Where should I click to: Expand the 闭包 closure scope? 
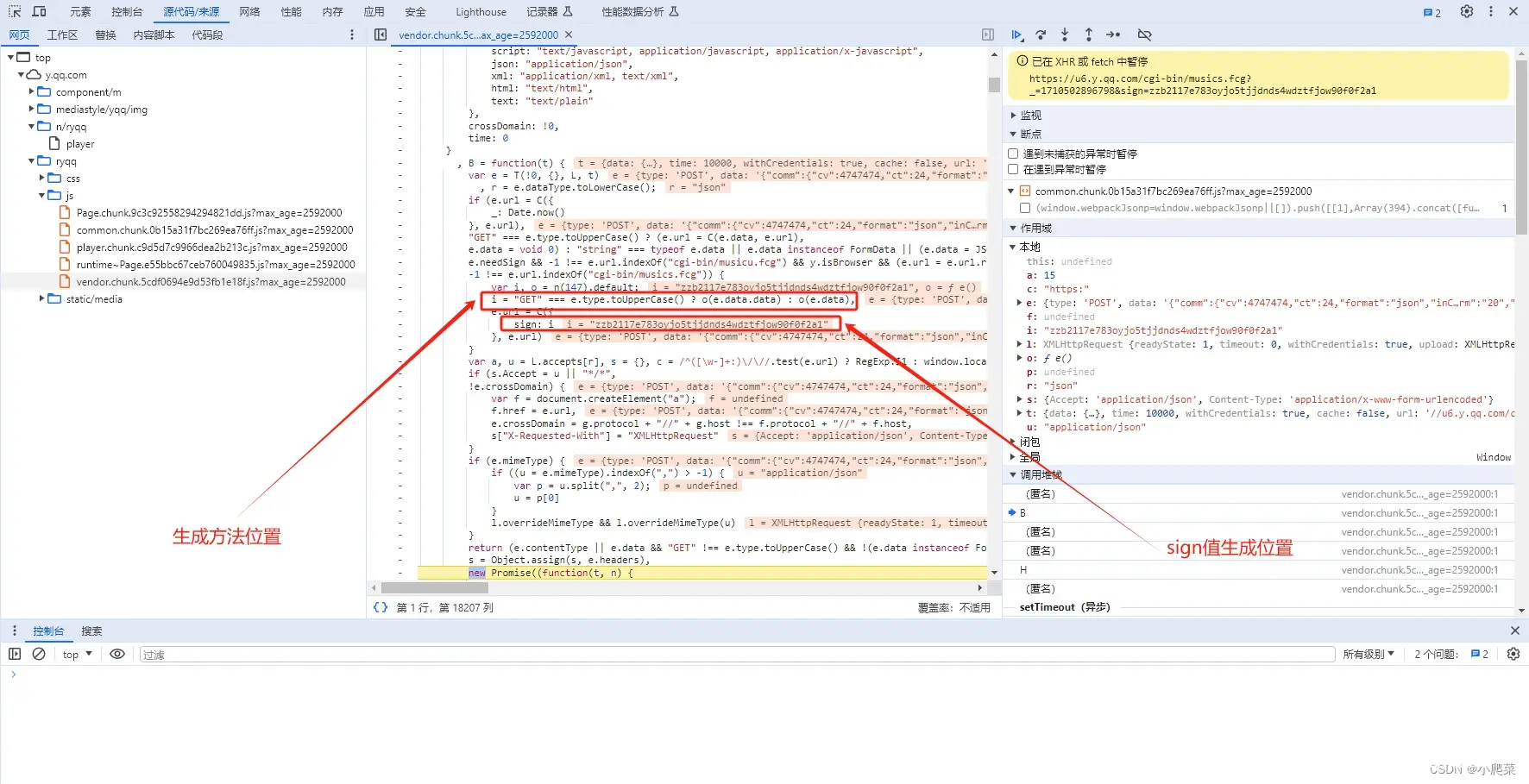pos(1014,442)
